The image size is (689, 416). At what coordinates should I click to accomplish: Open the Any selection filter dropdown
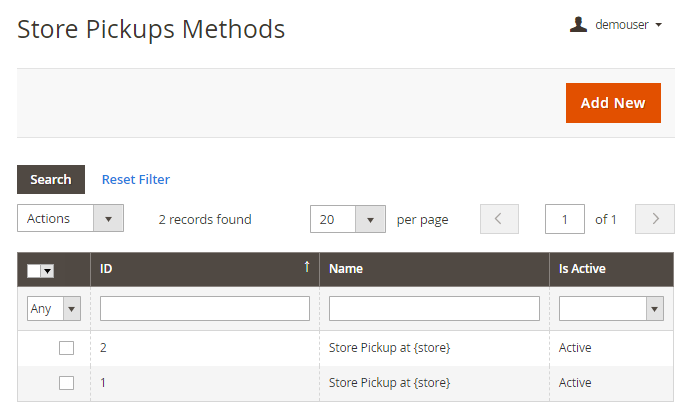(53, 309)
